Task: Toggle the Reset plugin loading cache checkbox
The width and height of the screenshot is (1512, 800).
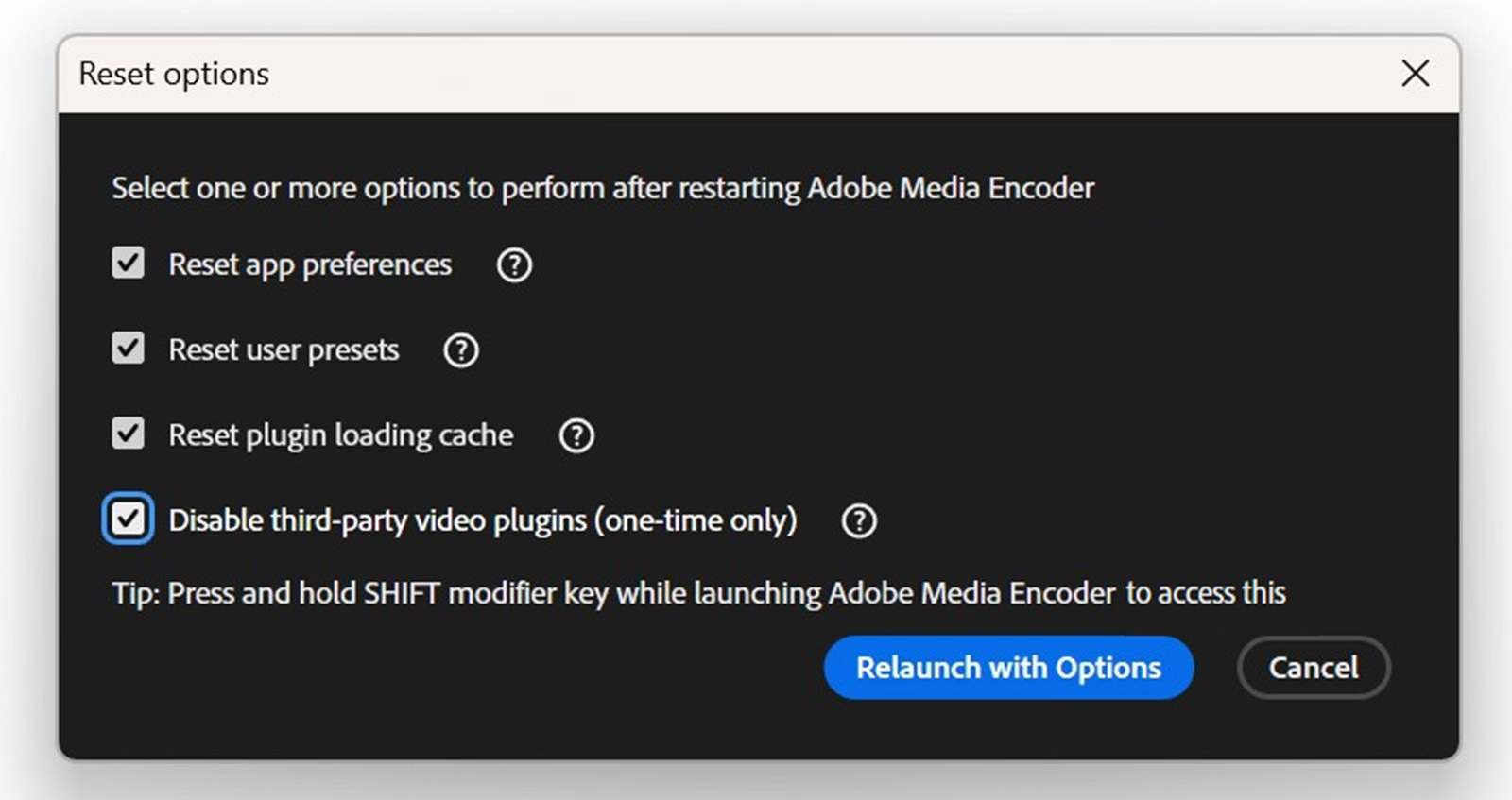Action: 128,434
